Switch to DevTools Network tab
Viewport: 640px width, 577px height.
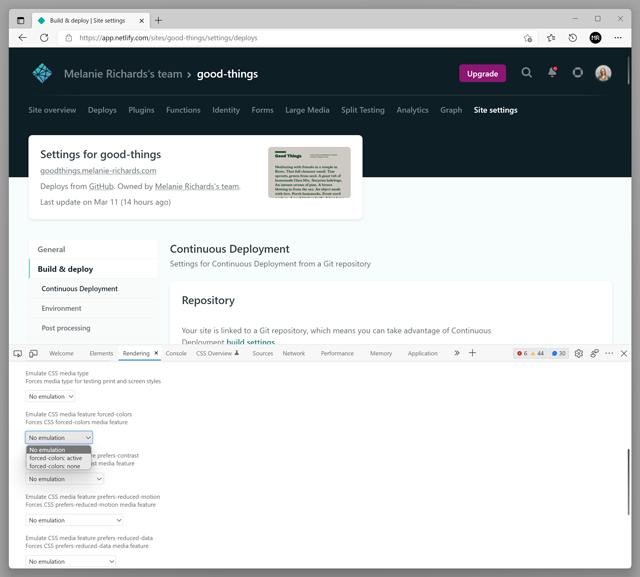click(x=293, y=353)
